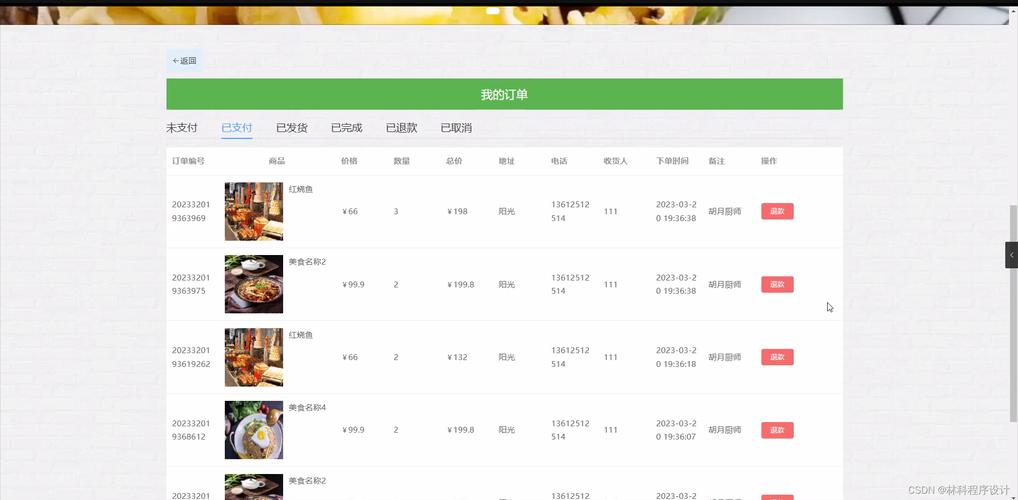
Task: Select the 已支付 tab
Action: 236,128
